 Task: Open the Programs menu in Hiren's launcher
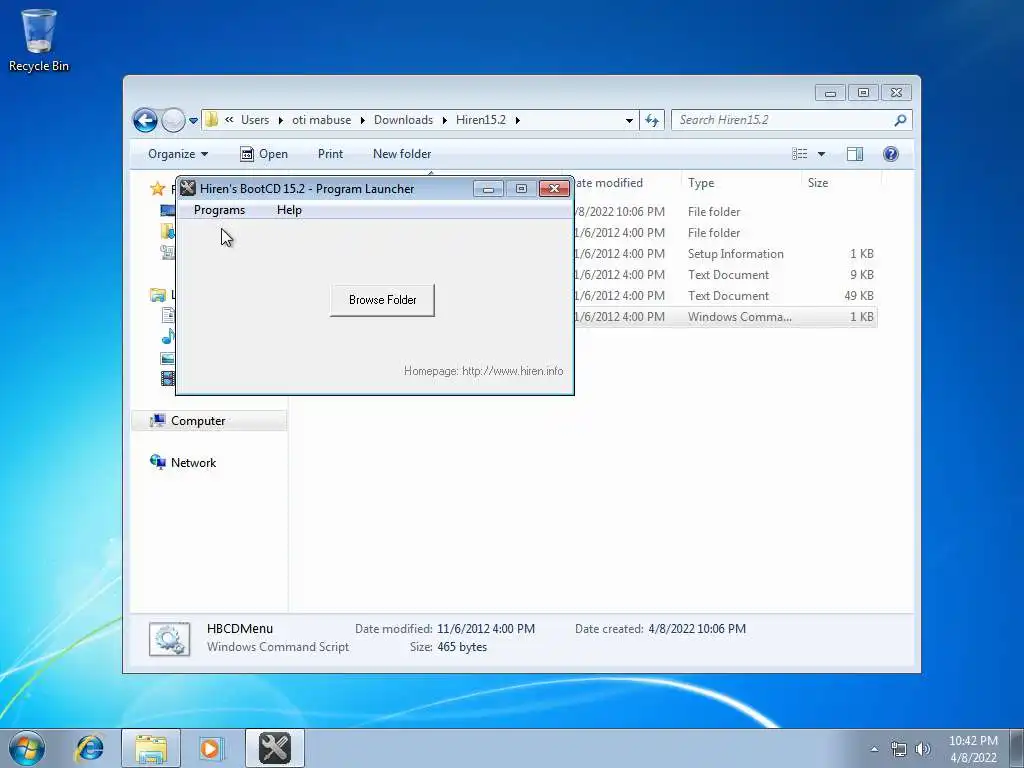coord(219,210)
